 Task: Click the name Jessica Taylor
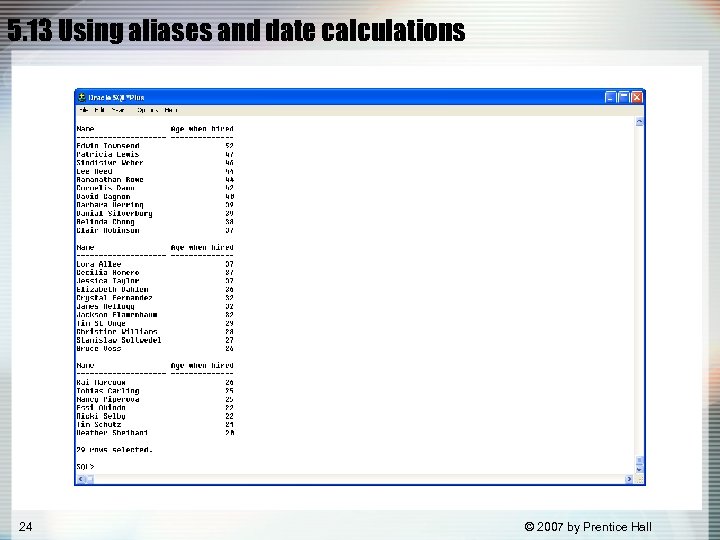point(108,281)
